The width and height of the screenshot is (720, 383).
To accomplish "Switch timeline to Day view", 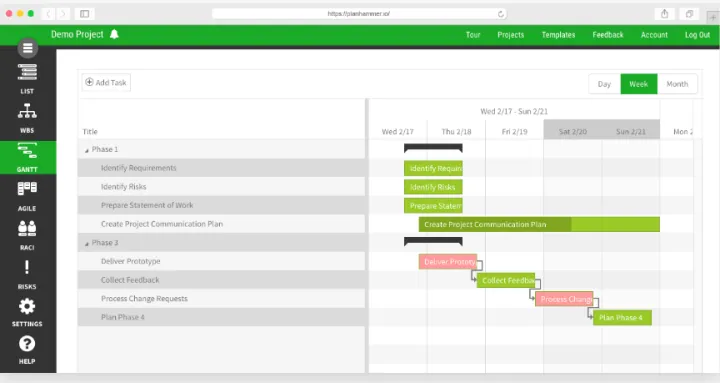I will 604,84.
